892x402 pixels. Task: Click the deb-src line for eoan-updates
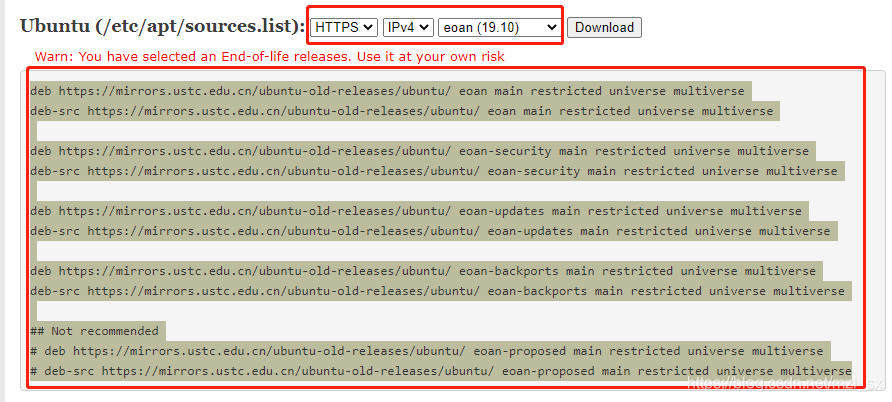430,231
